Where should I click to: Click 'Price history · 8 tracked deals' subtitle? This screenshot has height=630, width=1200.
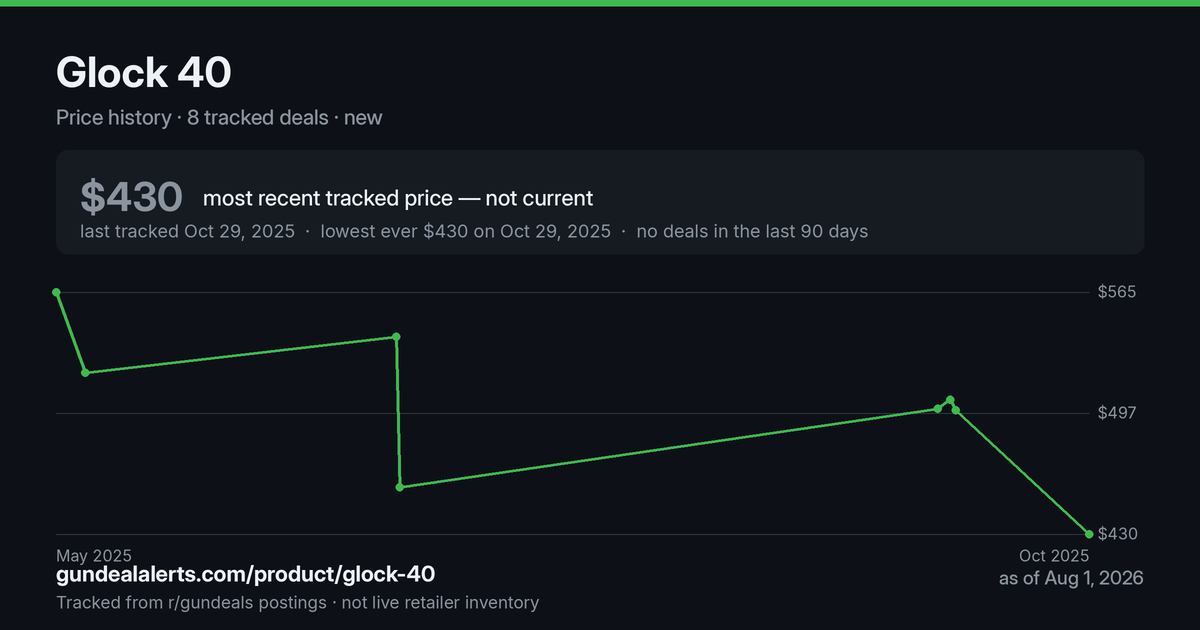click(x=192, y=117)
